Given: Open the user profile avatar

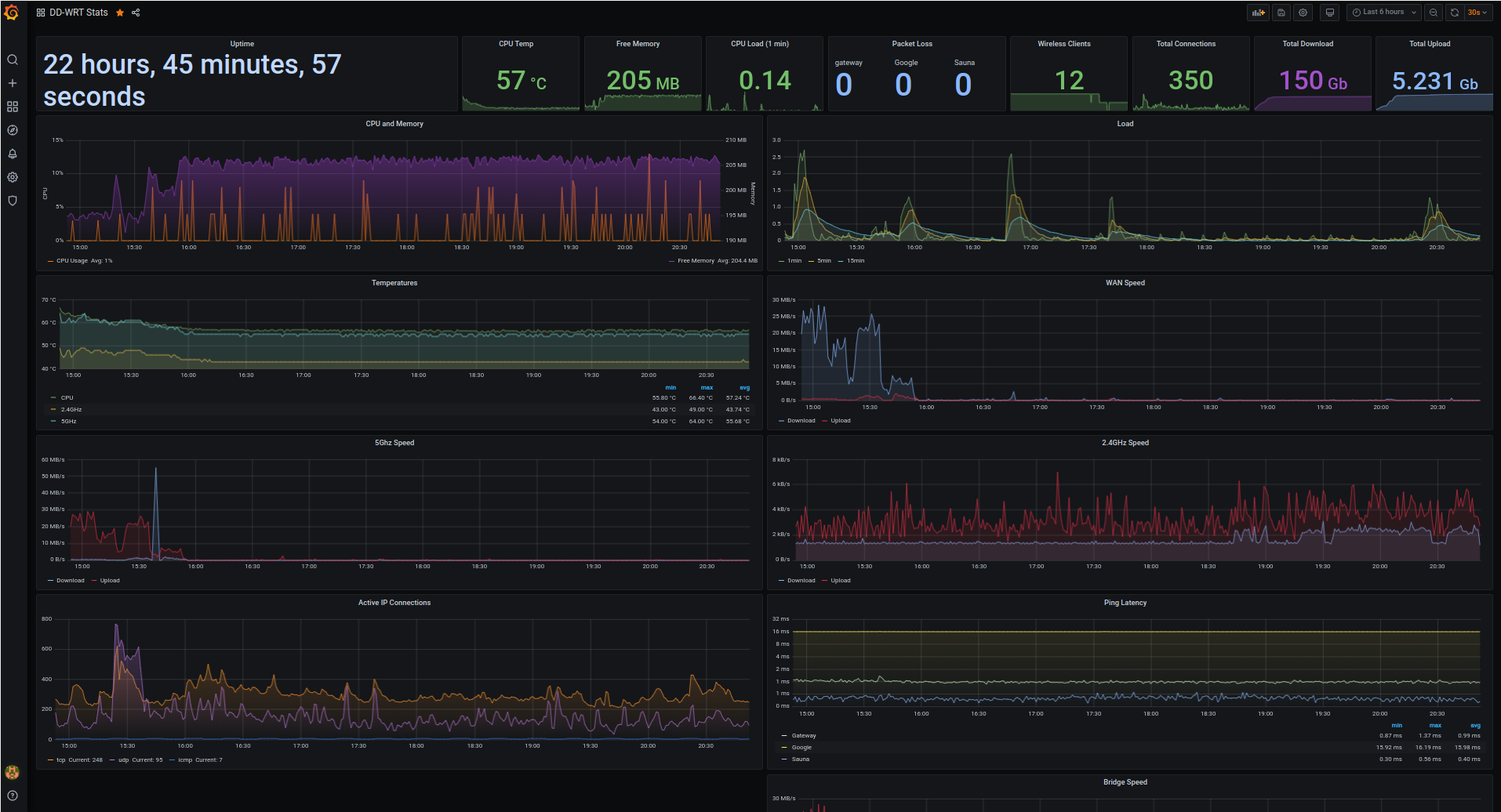Looking at the screenshot, I should [12, 772].
